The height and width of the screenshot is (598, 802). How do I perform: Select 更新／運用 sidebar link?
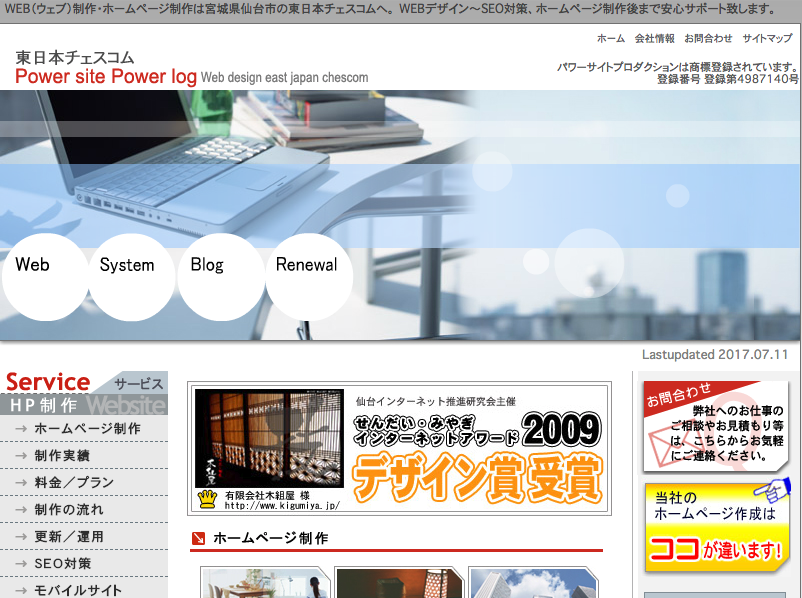68,536
